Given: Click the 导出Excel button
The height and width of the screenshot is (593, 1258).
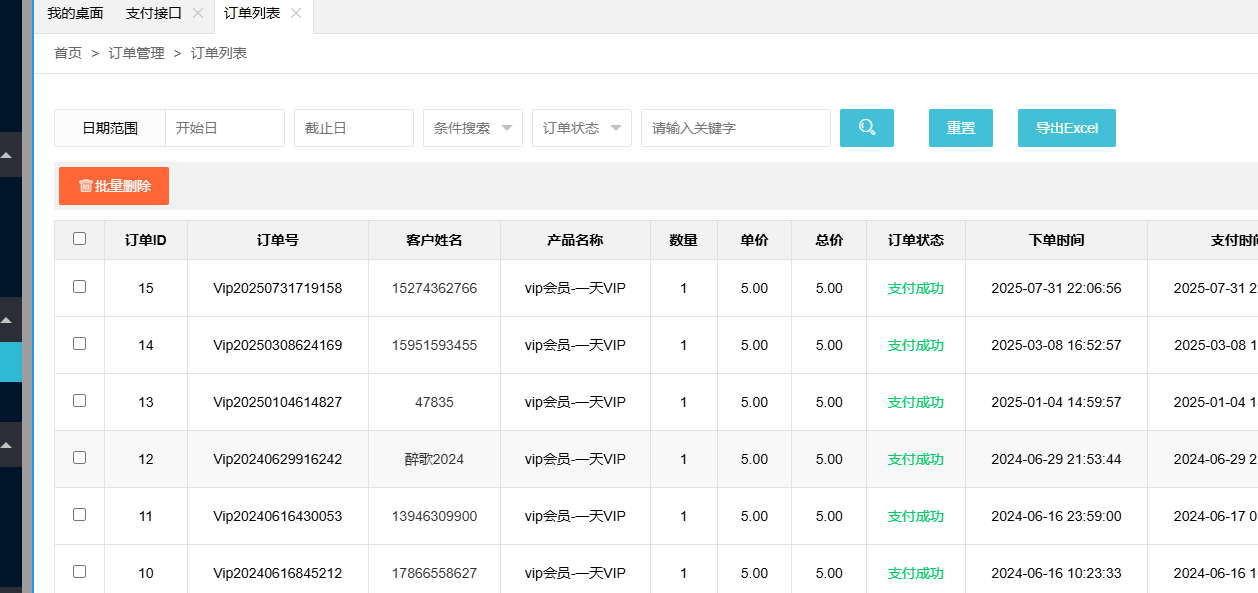Looking at the screenshot, I should 1066,127.
